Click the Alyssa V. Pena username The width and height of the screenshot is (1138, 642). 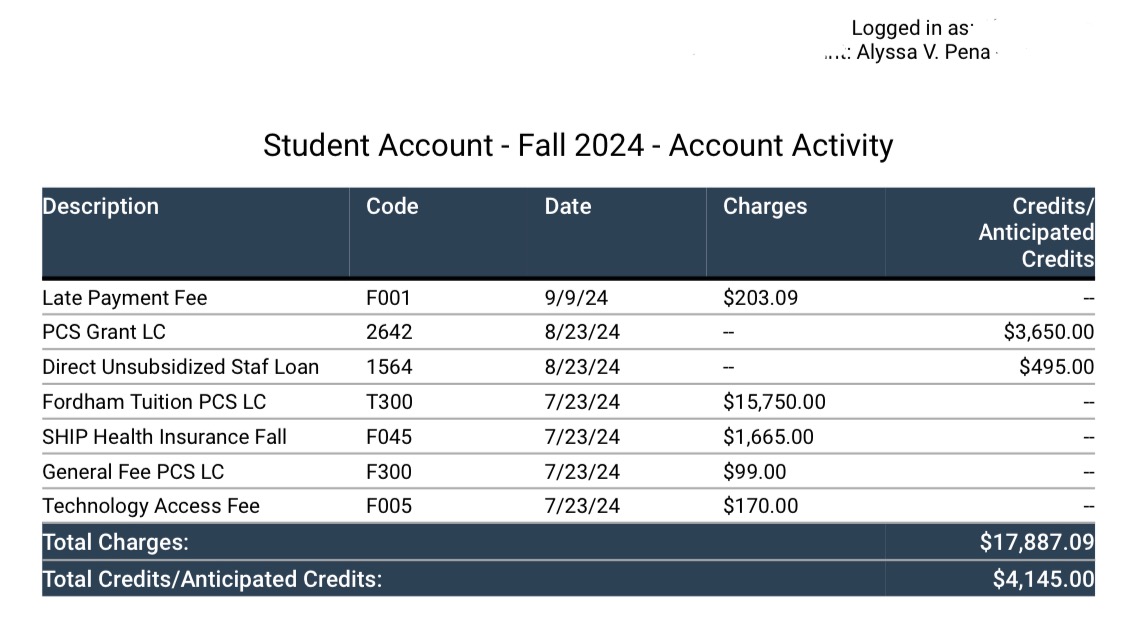(923, 52)
